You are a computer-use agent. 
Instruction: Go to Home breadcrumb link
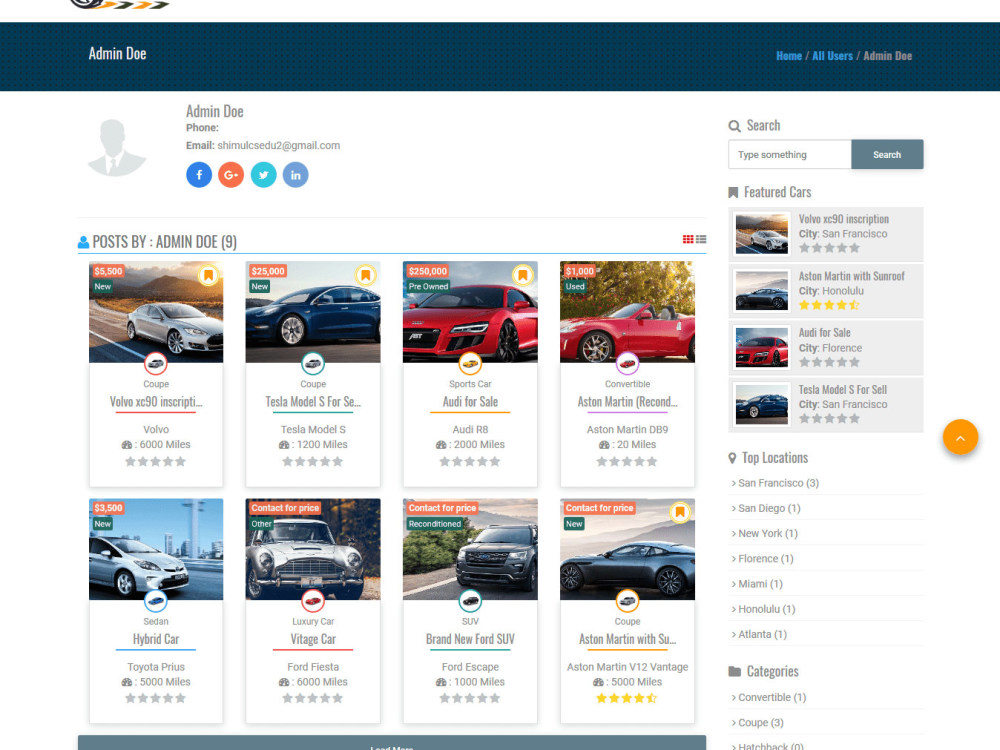coord(789,55)
